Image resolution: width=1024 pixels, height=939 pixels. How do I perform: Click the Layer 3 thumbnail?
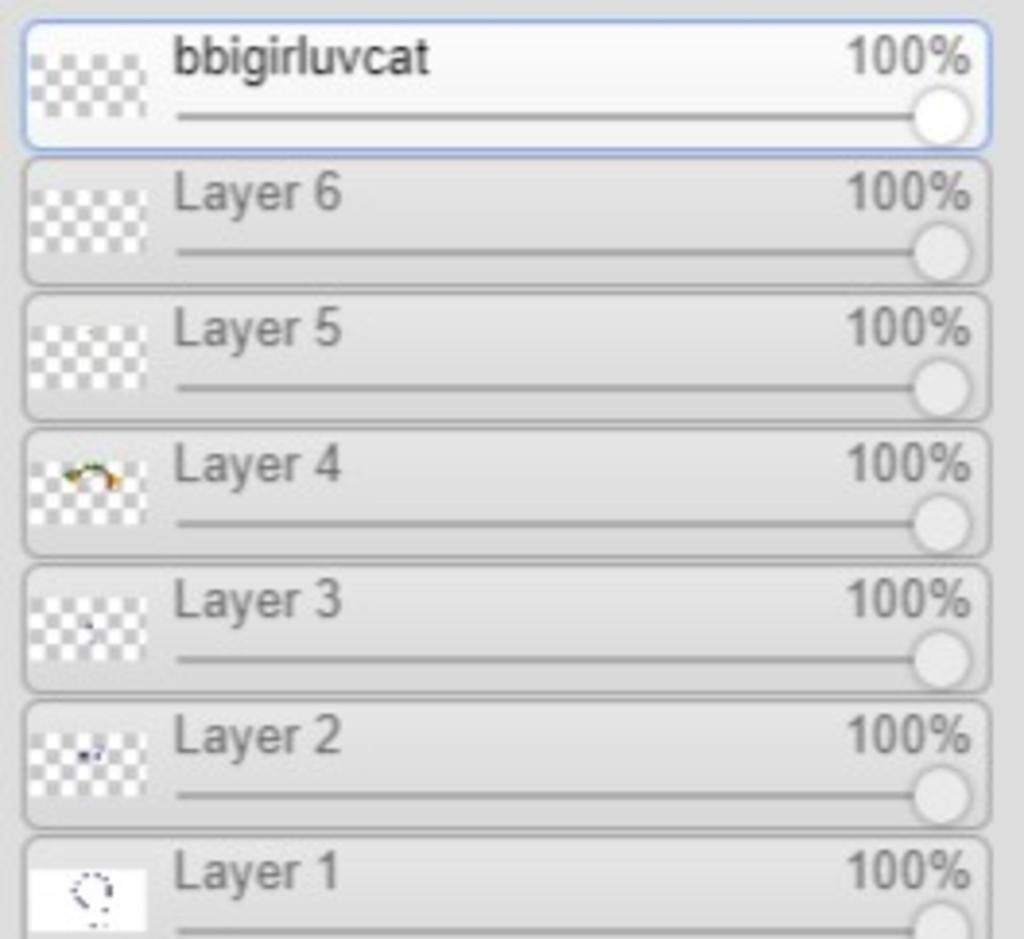coord(88,629)
